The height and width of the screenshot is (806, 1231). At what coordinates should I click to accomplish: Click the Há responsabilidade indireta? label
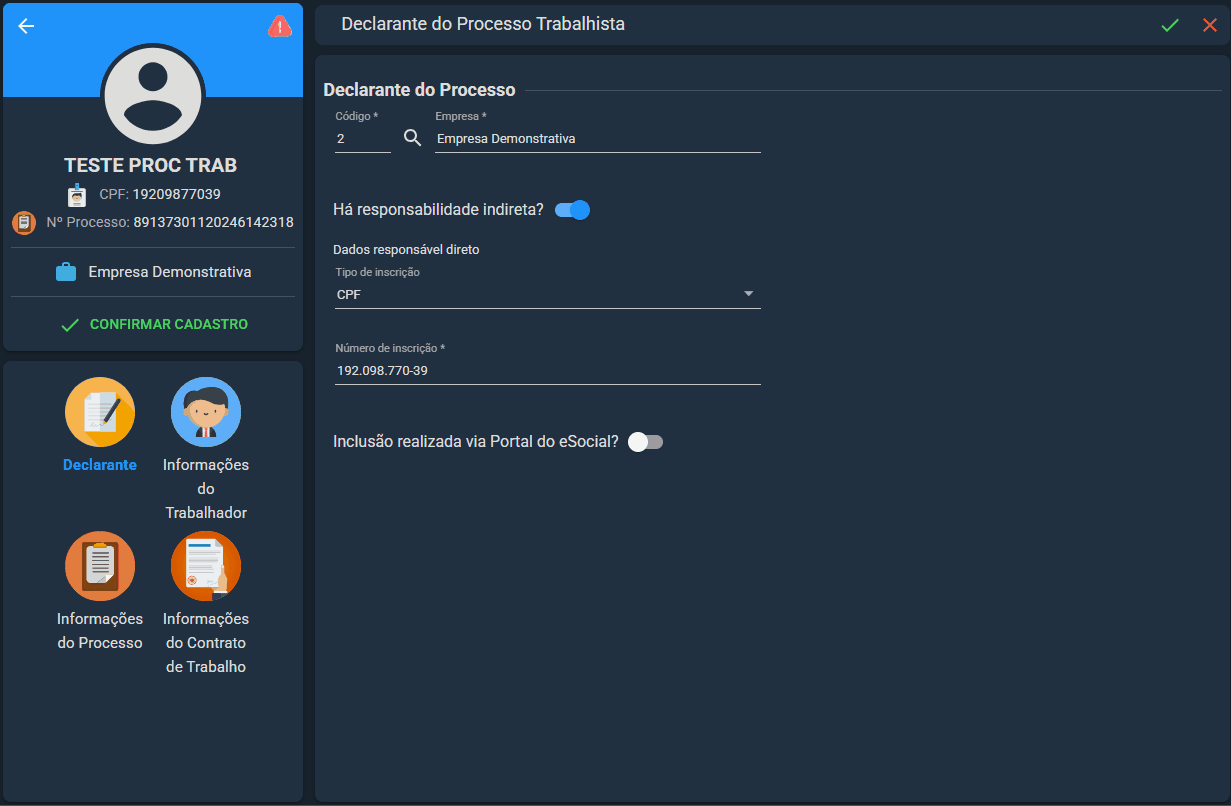[438, 210]
